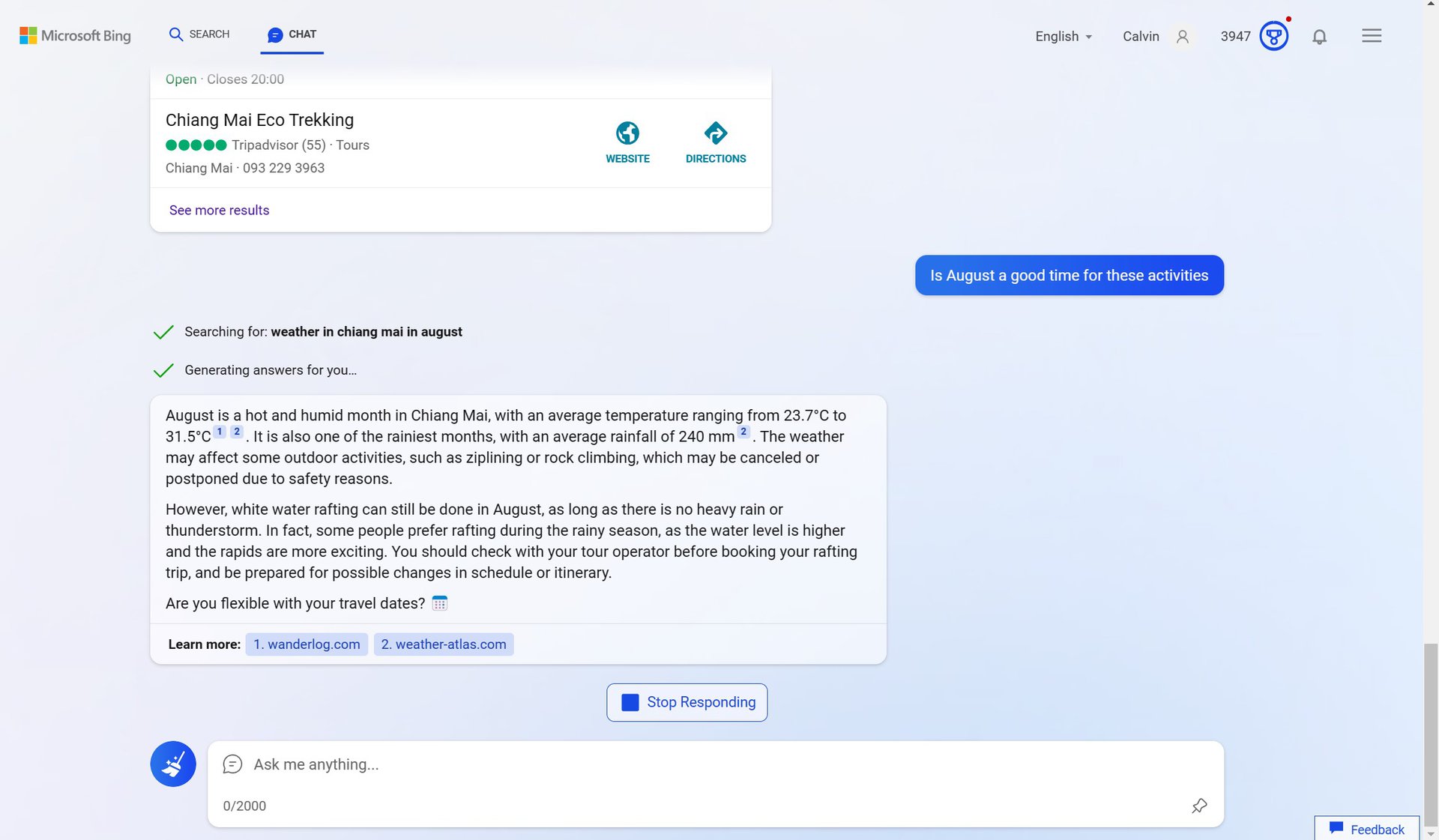Open the hamburger settings menu
Screen dimensions: 1439x840
(1371, 36)
